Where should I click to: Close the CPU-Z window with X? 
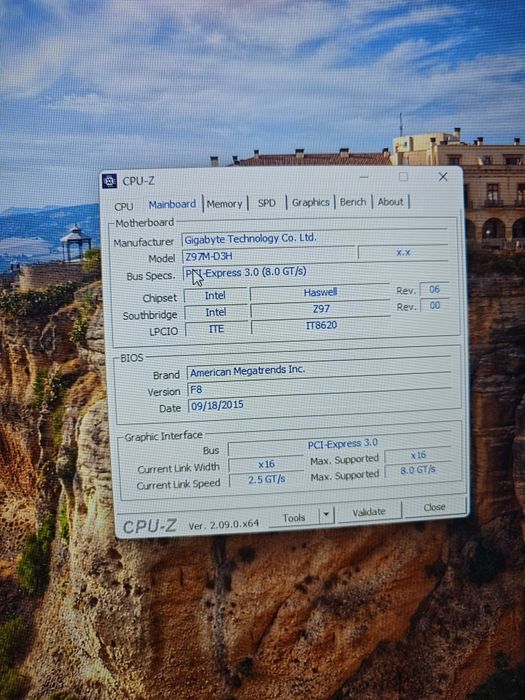[x=442, y=177]
